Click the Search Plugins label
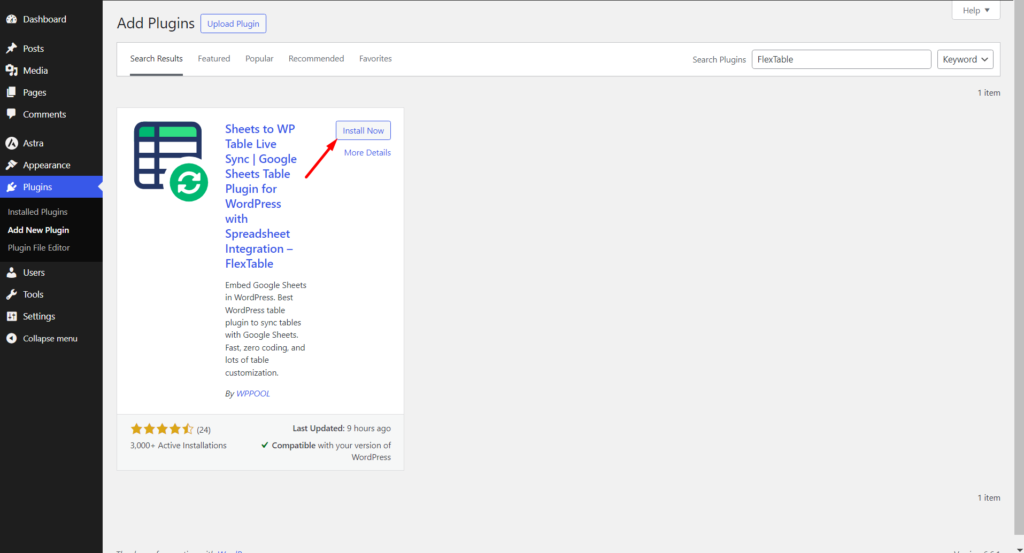Image resolution: width=1024 pixels, height=553 pixels. click(719, 59)
